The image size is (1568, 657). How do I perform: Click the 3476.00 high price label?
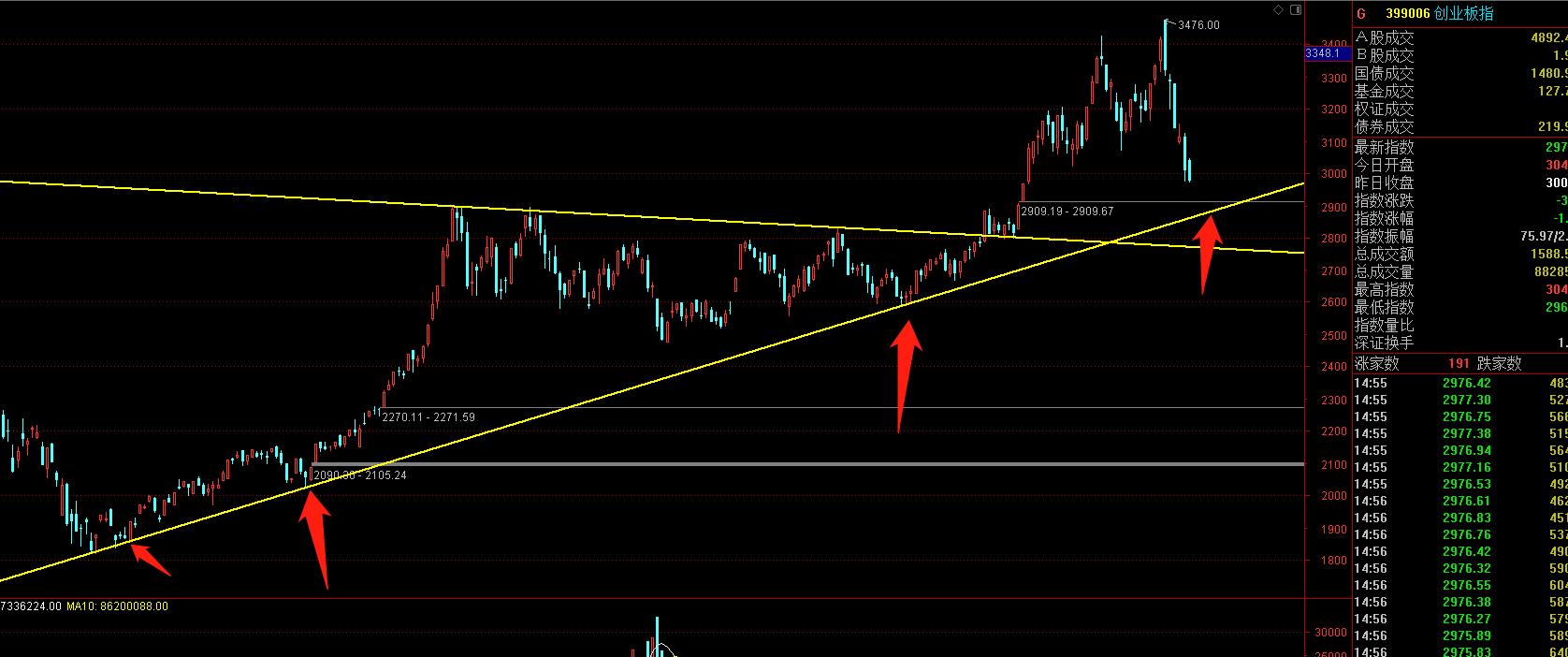(1199, 25)
